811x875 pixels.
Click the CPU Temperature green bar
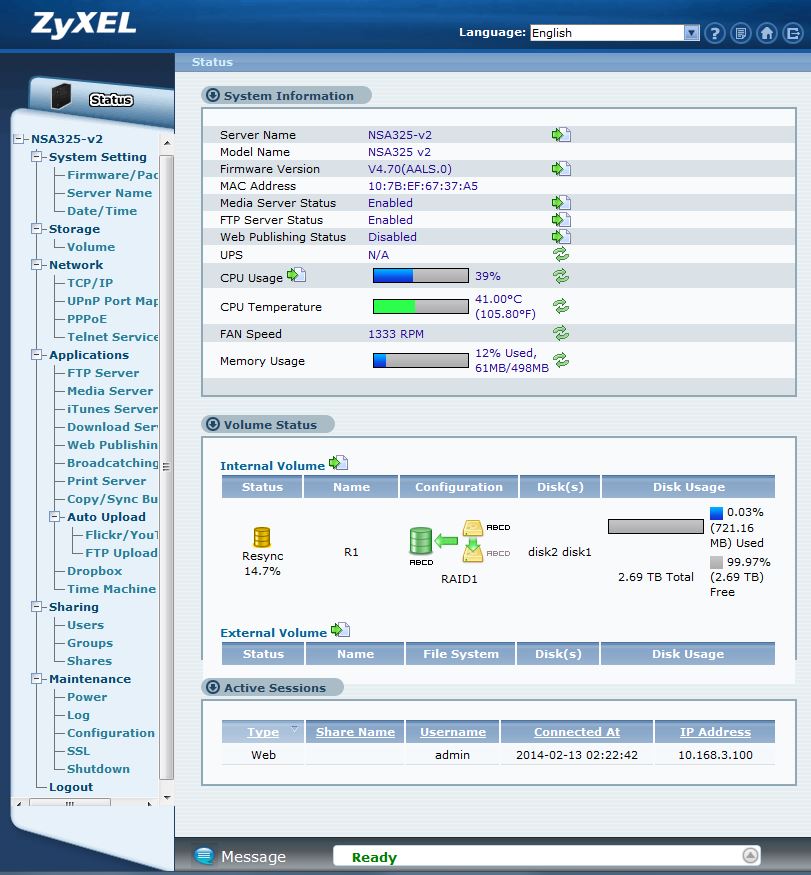point(421,306)
